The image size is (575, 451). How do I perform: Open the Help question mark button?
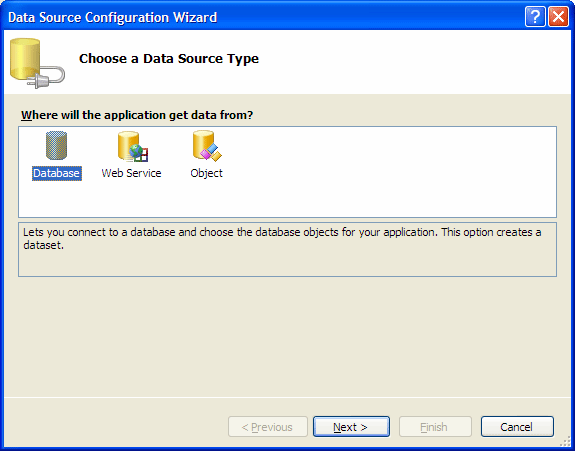pyautogui.click(x=535, y=16)
